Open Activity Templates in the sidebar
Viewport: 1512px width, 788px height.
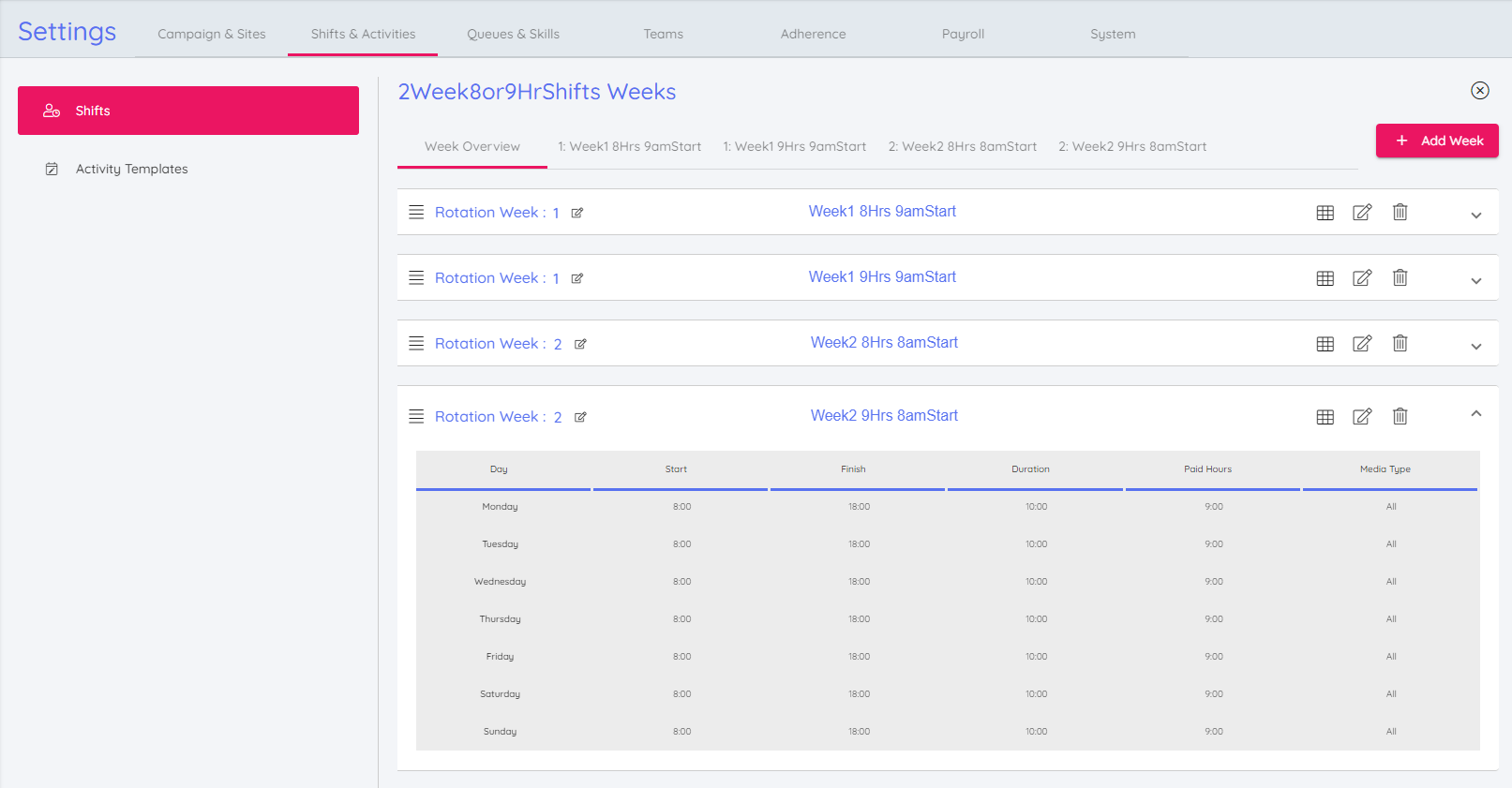click(x=131, y=170)
